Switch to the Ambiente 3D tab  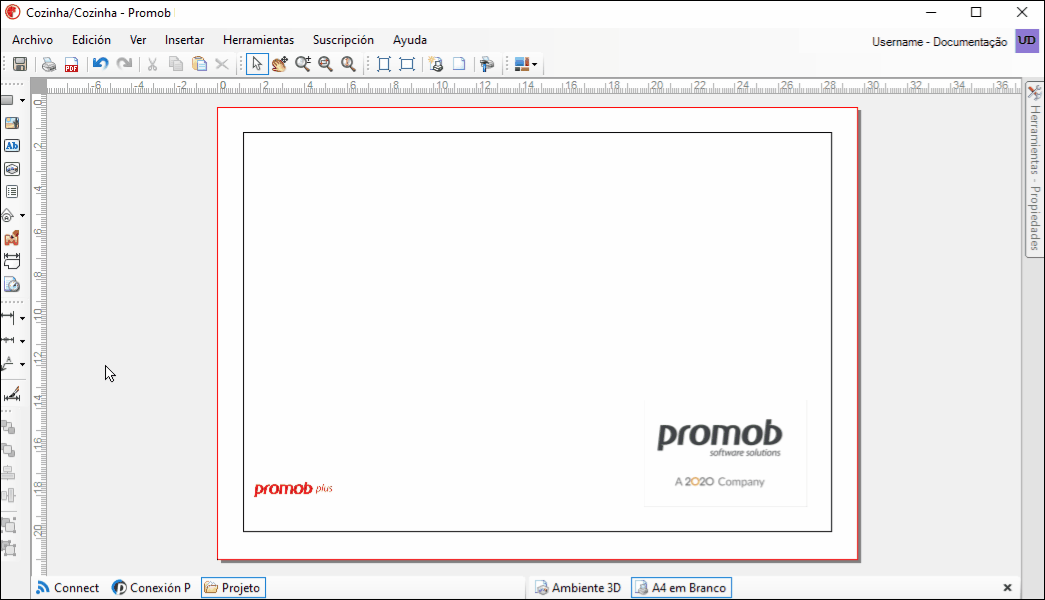tap(578, 588)
